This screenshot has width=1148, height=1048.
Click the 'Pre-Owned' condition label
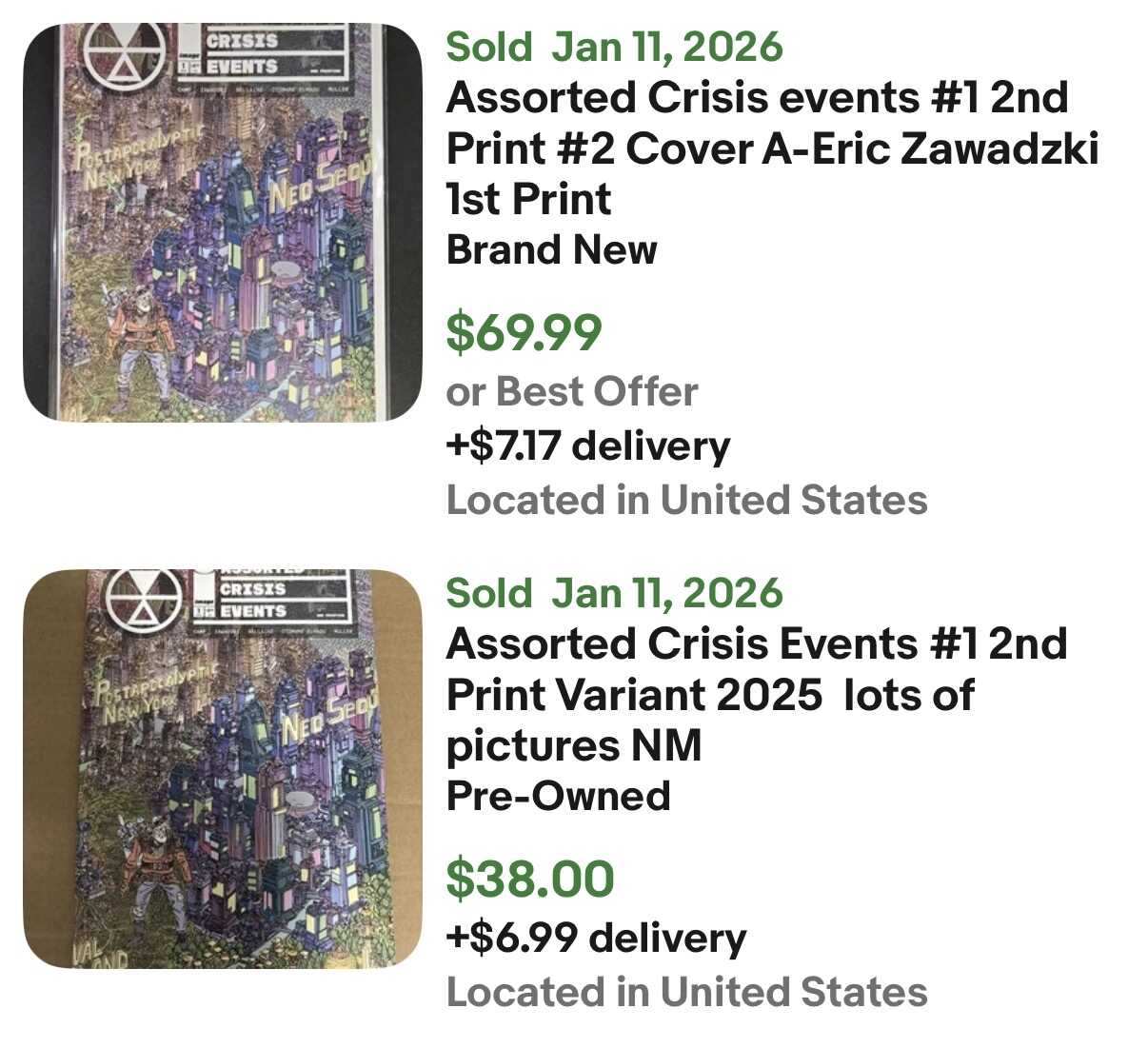559,796
